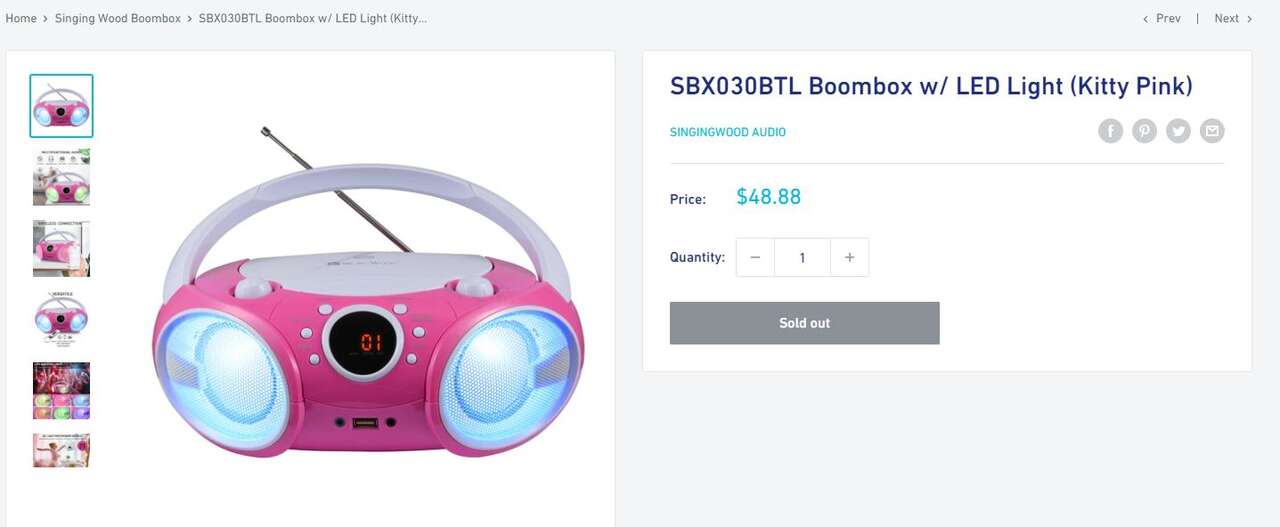Viewport: 1280px width, 527px height.
Task: Select first boombox thumbnail image
Action: 61,105
